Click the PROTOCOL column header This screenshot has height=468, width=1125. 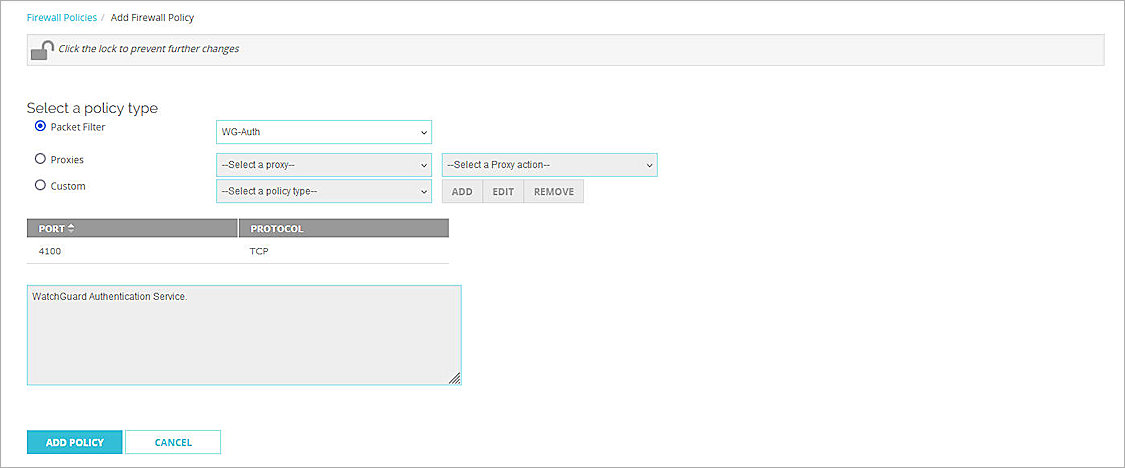click(277, 229)
